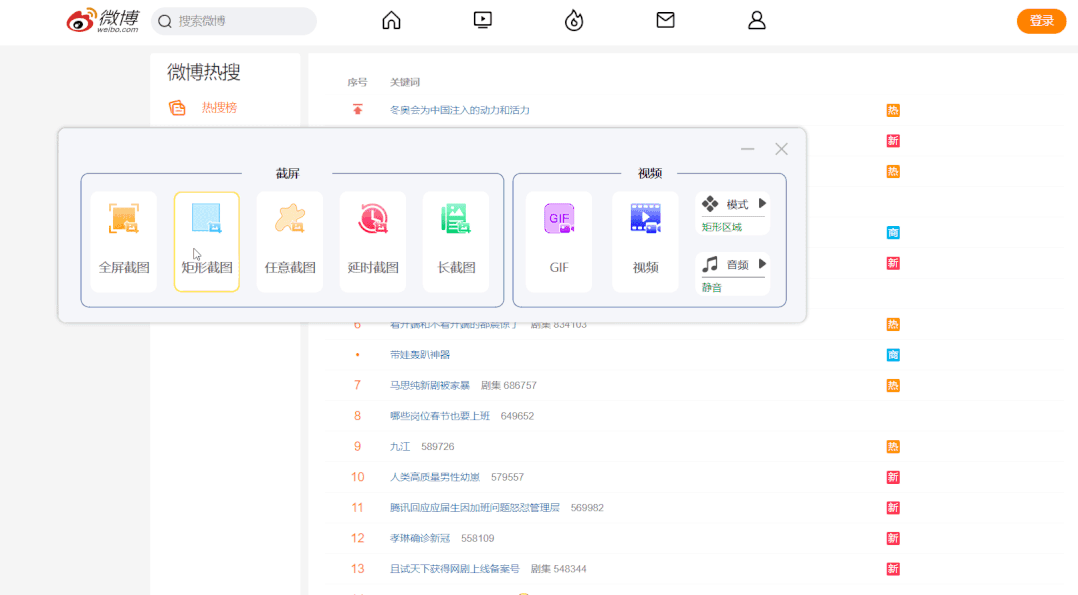The image size is (1078, 595).
Task: Click the 微博热搜 sidebar heading
Action: (204, 72)
